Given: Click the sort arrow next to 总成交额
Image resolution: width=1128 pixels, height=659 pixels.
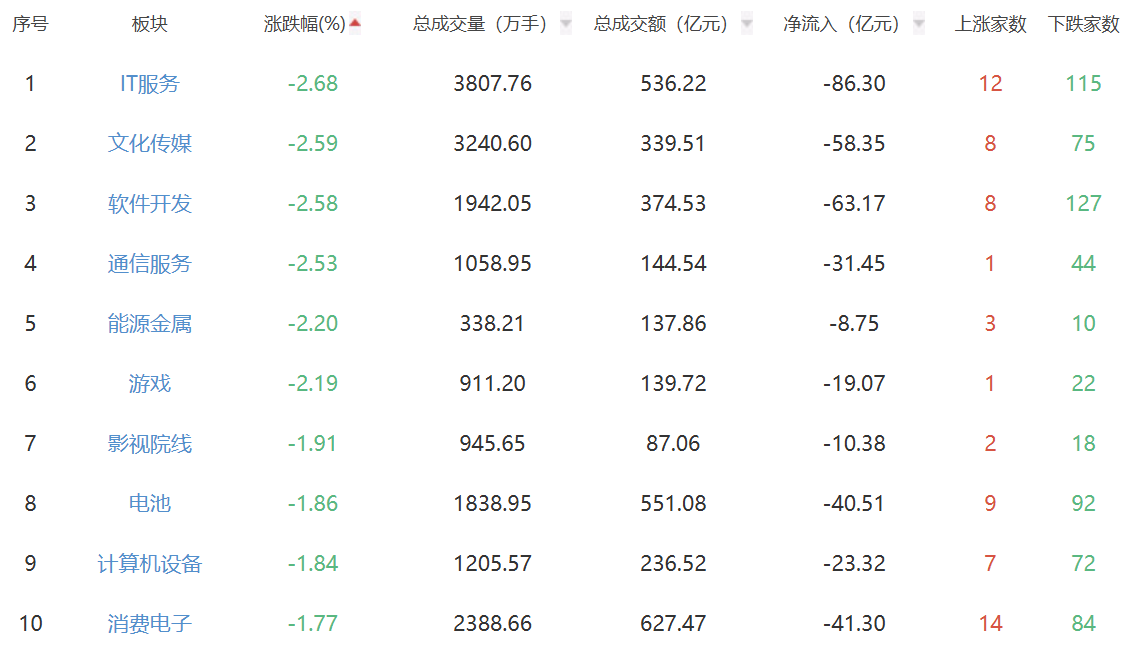Looking at the screenshot, I should coord(747,23).
